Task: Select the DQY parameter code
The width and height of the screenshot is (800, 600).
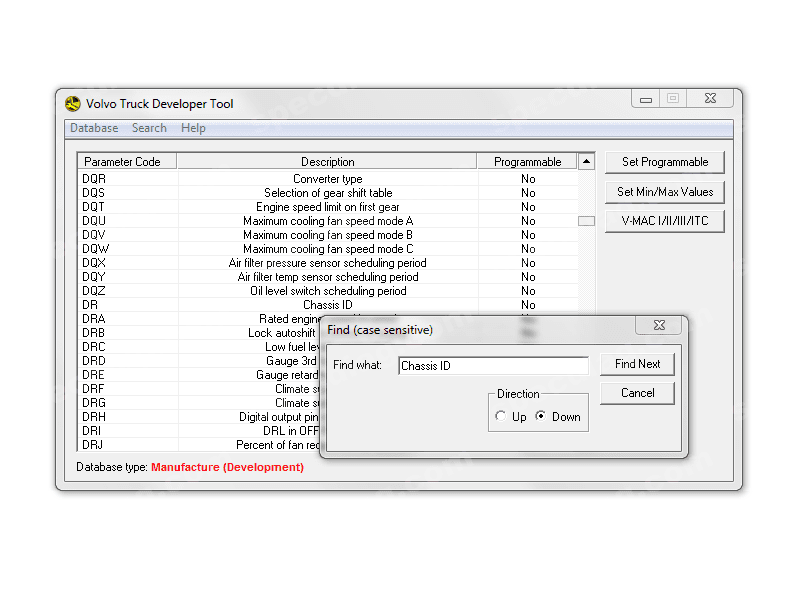Action: 94,277
